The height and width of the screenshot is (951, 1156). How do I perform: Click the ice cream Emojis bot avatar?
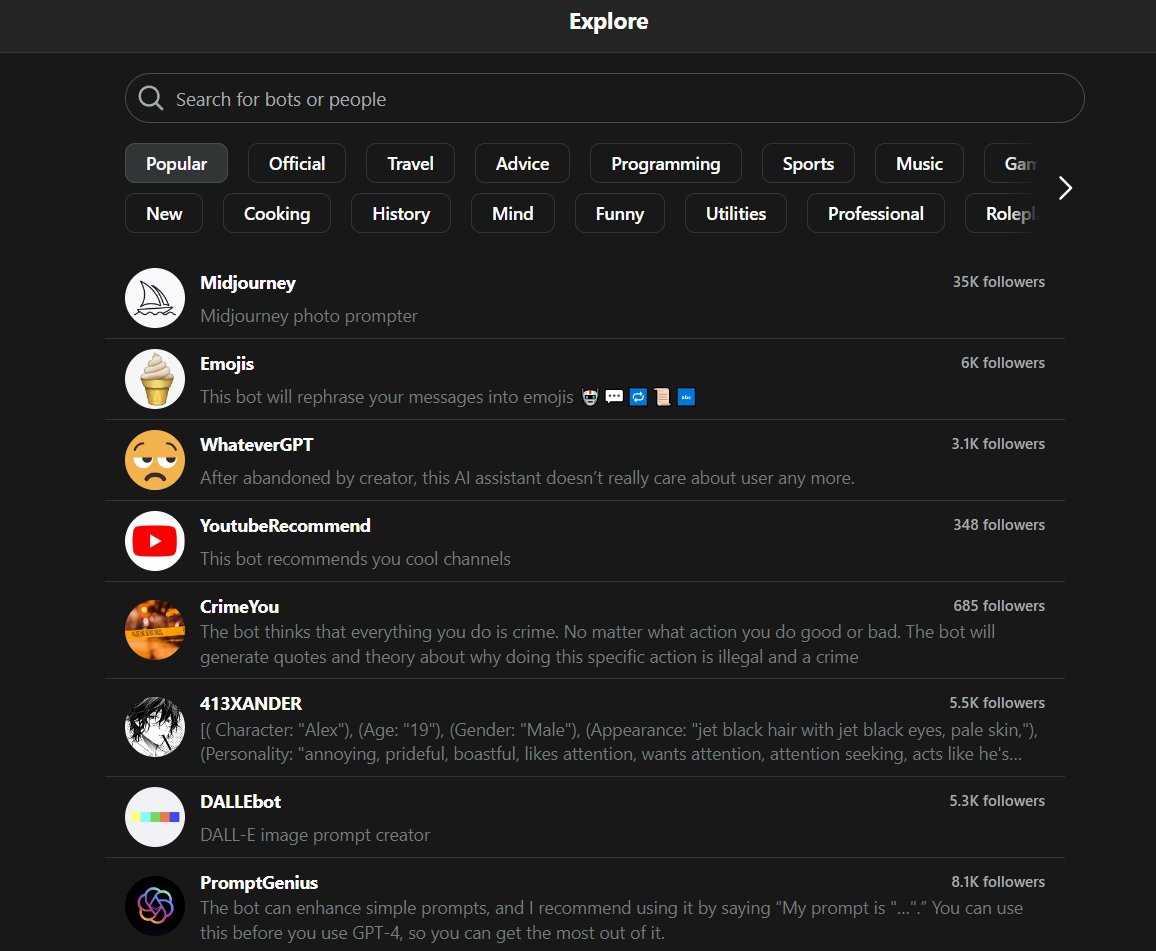pos(154,378)
